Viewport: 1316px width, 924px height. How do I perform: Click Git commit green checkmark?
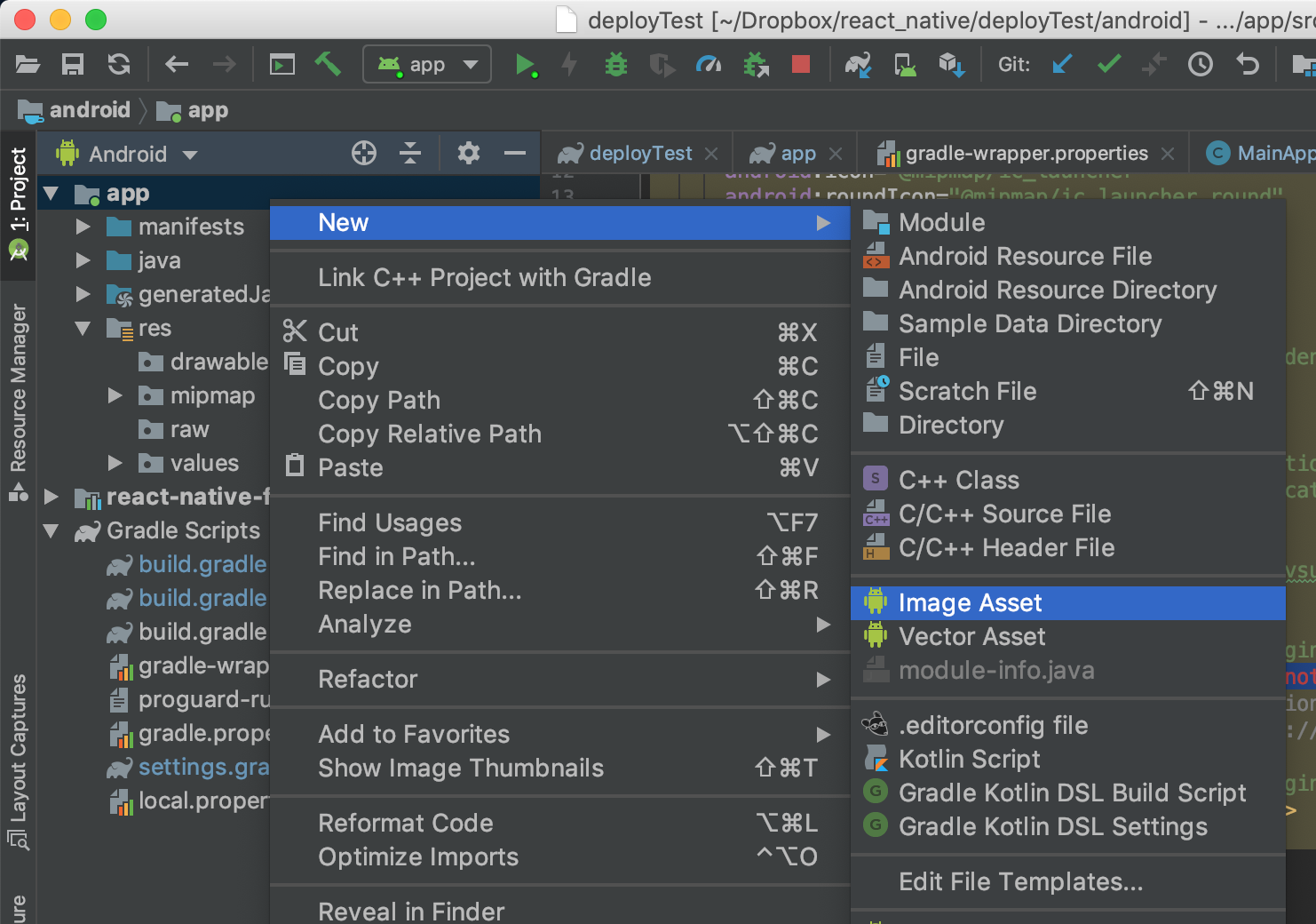point(1109,64)
